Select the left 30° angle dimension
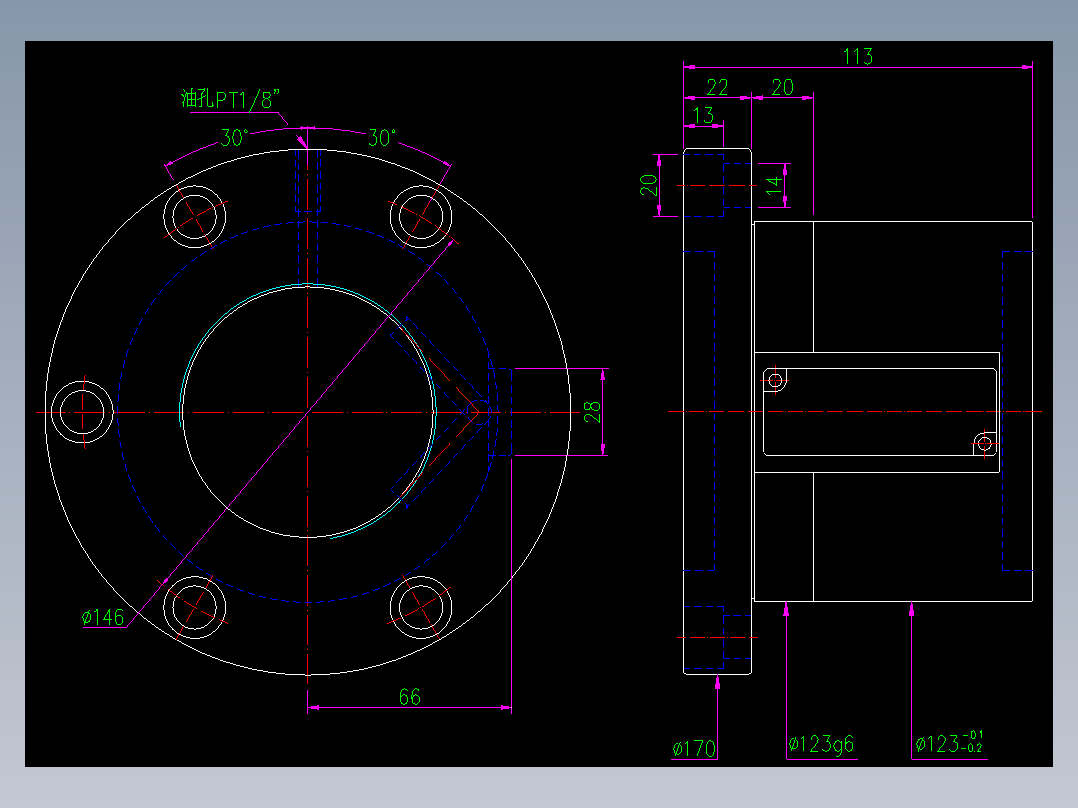This screenshot has height=808, width=1078. [x=234, y=138]
